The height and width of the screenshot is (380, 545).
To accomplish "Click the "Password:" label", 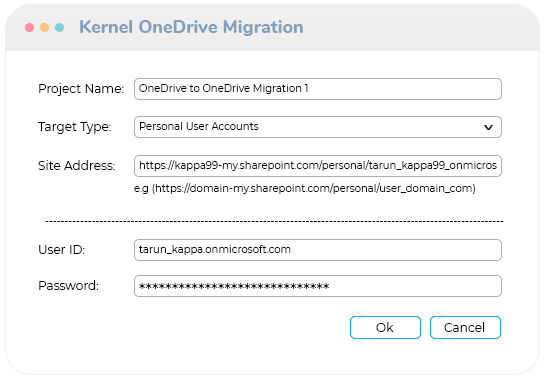I will pos(68,286).
